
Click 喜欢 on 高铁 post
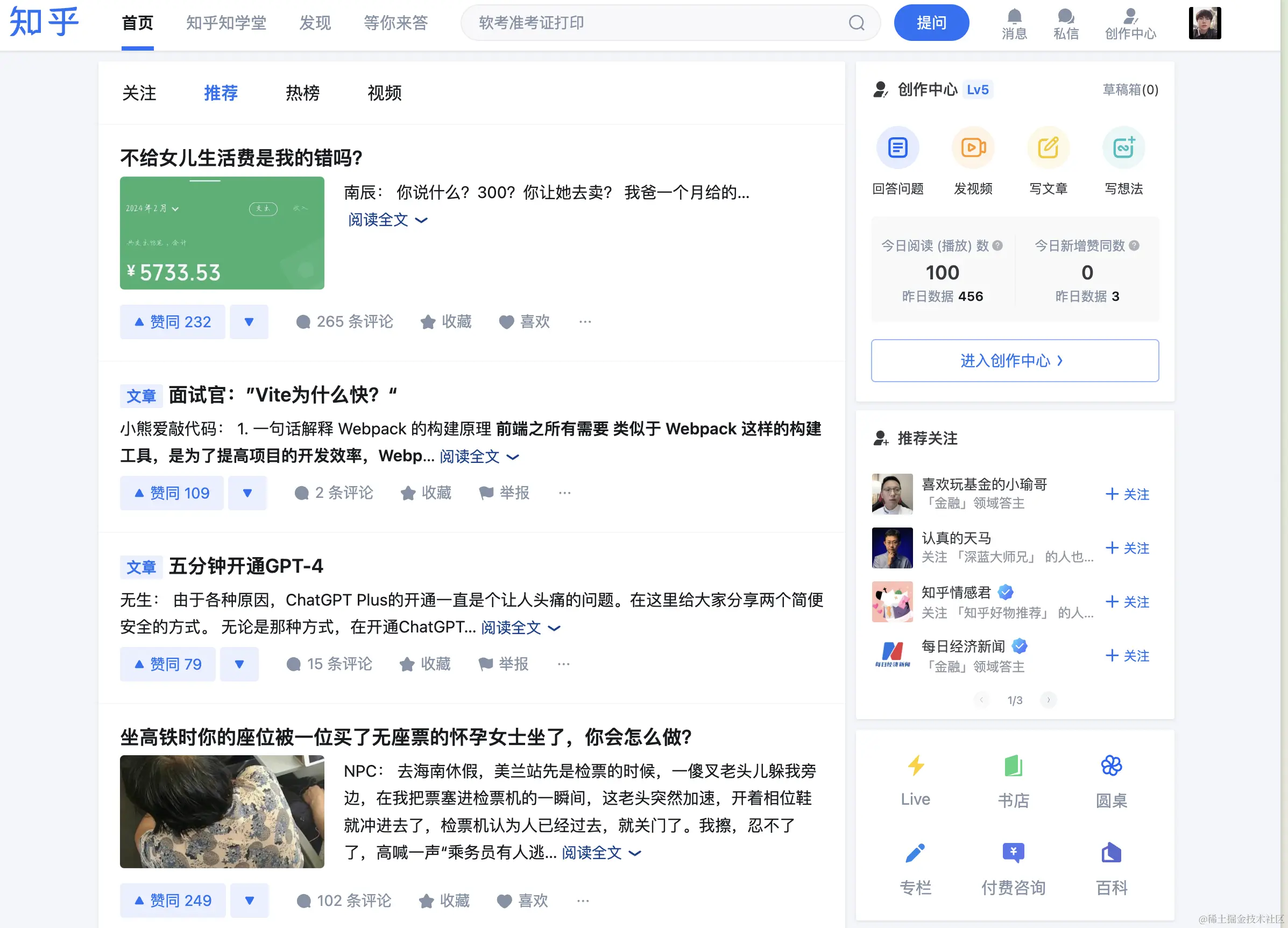[522, 901]
